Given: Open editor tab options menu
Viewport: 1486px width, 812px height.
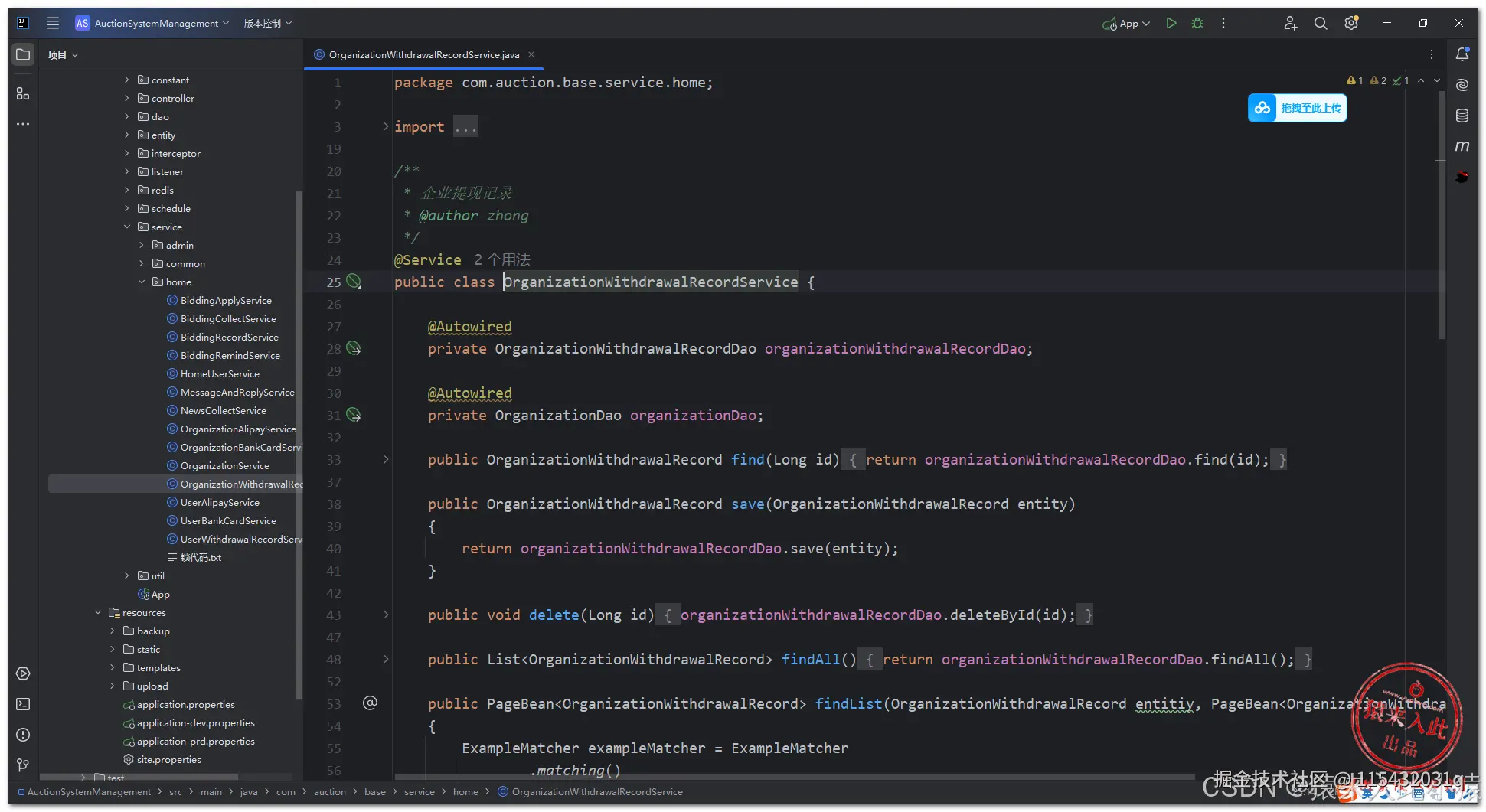Looking at the screenshot, I should pyautogui.click(x=1432, y=54).
